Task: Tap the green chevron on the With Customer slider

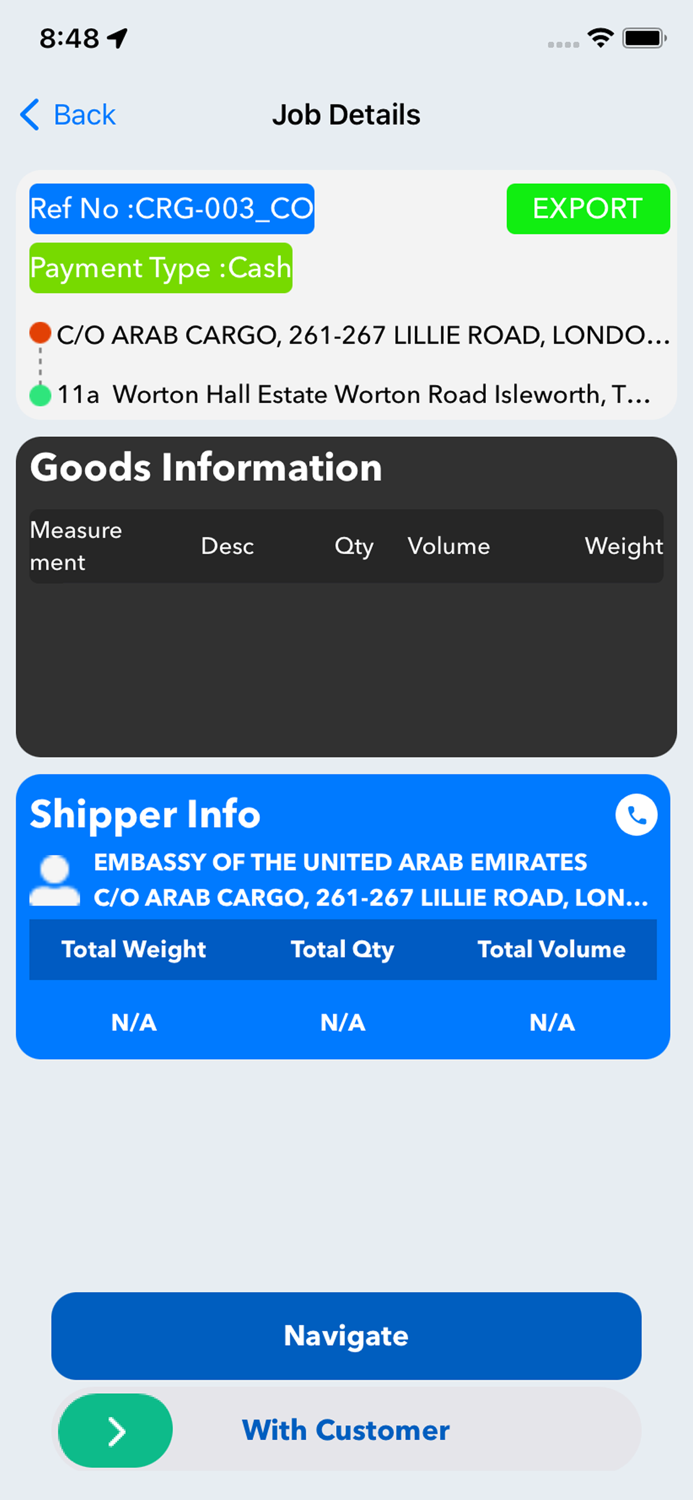Action: (115, 1430)
